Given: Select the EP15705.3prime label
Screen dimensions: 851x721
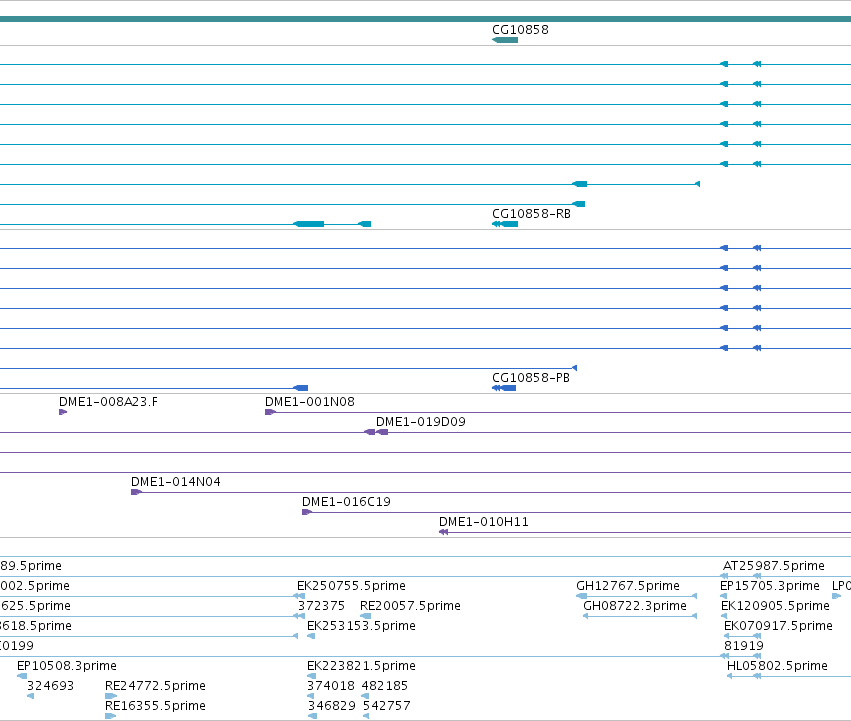Looking at the screenshot, I should pos(770,586).
